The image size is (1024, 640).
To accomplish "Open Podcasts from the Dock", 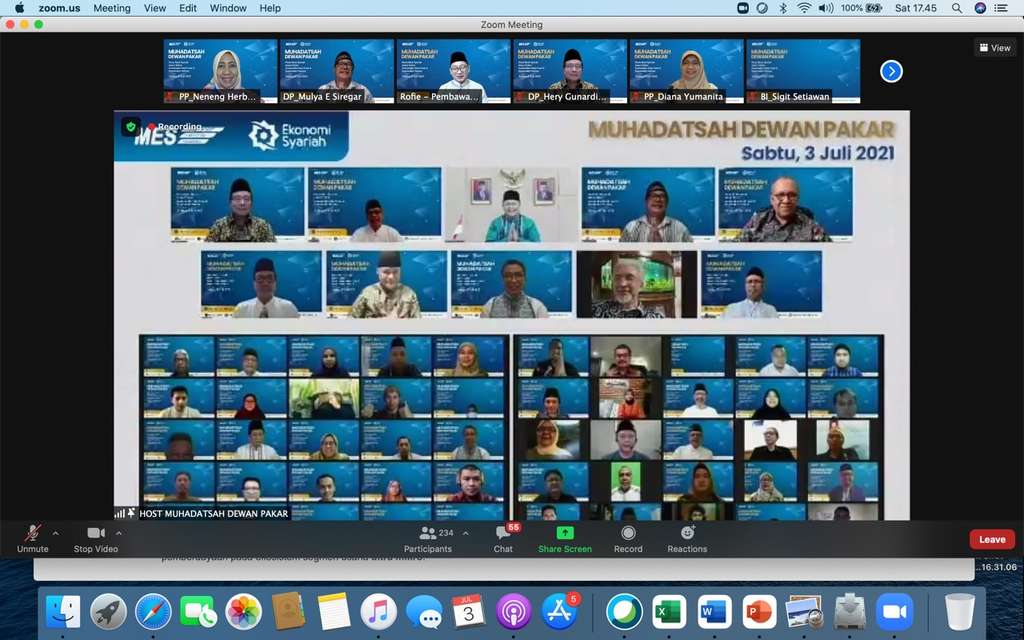I will [x=514, y=613].
